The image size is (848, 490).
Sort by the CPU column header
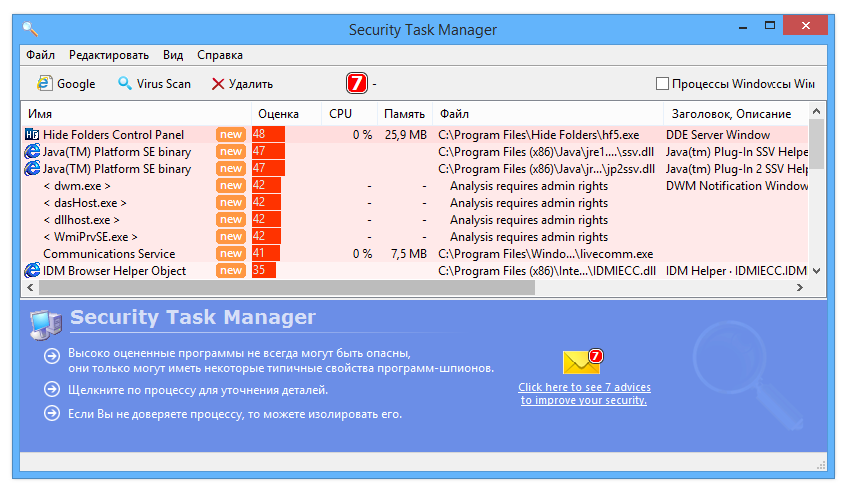click(349, 114)
